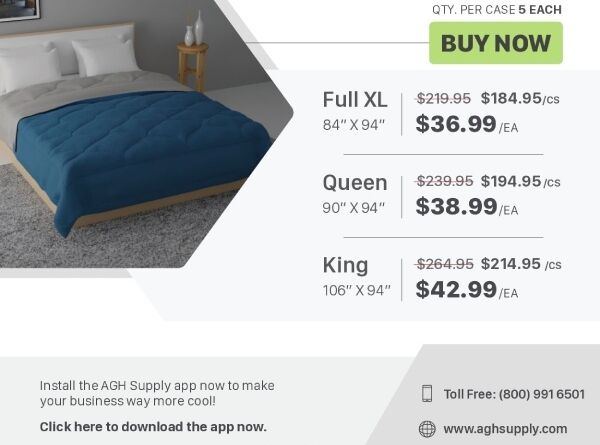600x445 pixels.
Task: Select the Queen size label
Action: [355, 183]
